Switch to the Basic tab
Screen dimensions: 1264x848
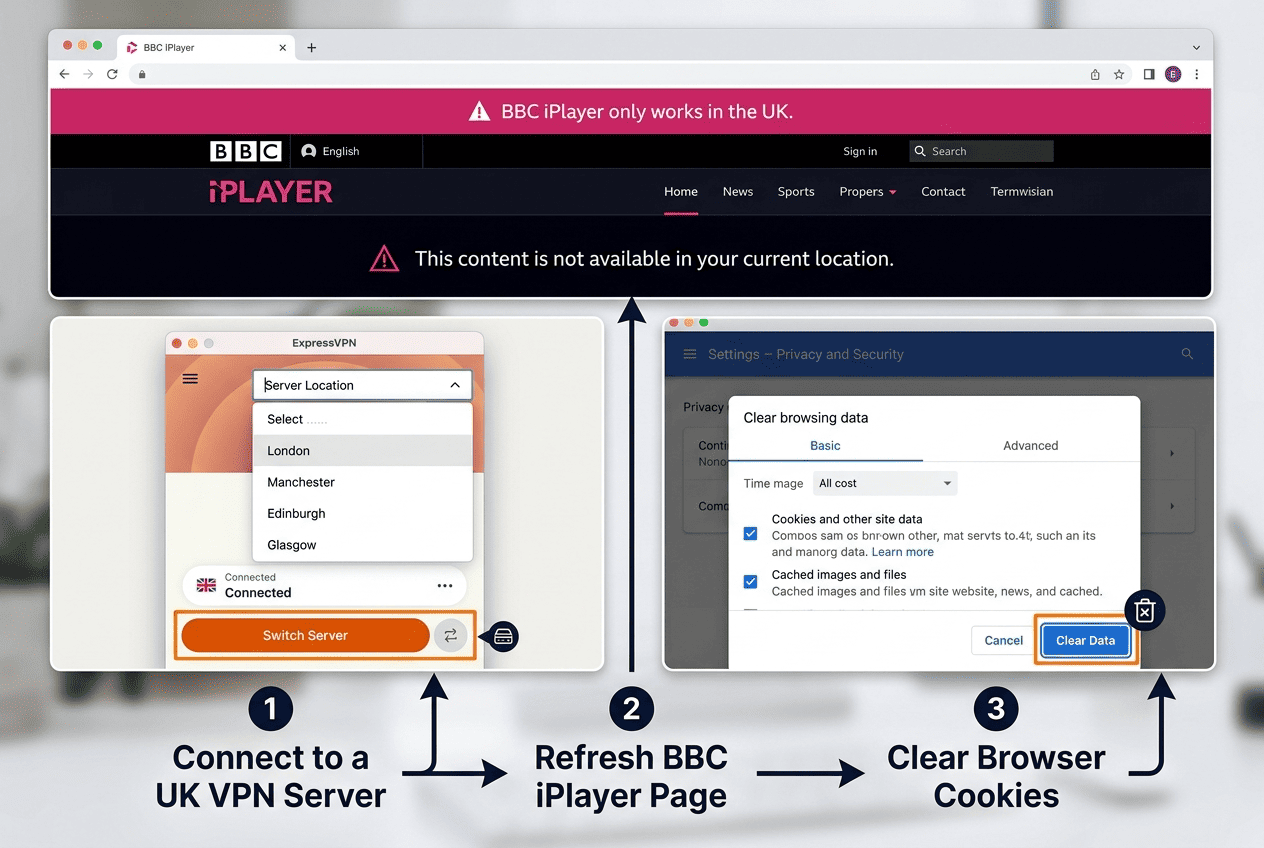coord(825,446)
